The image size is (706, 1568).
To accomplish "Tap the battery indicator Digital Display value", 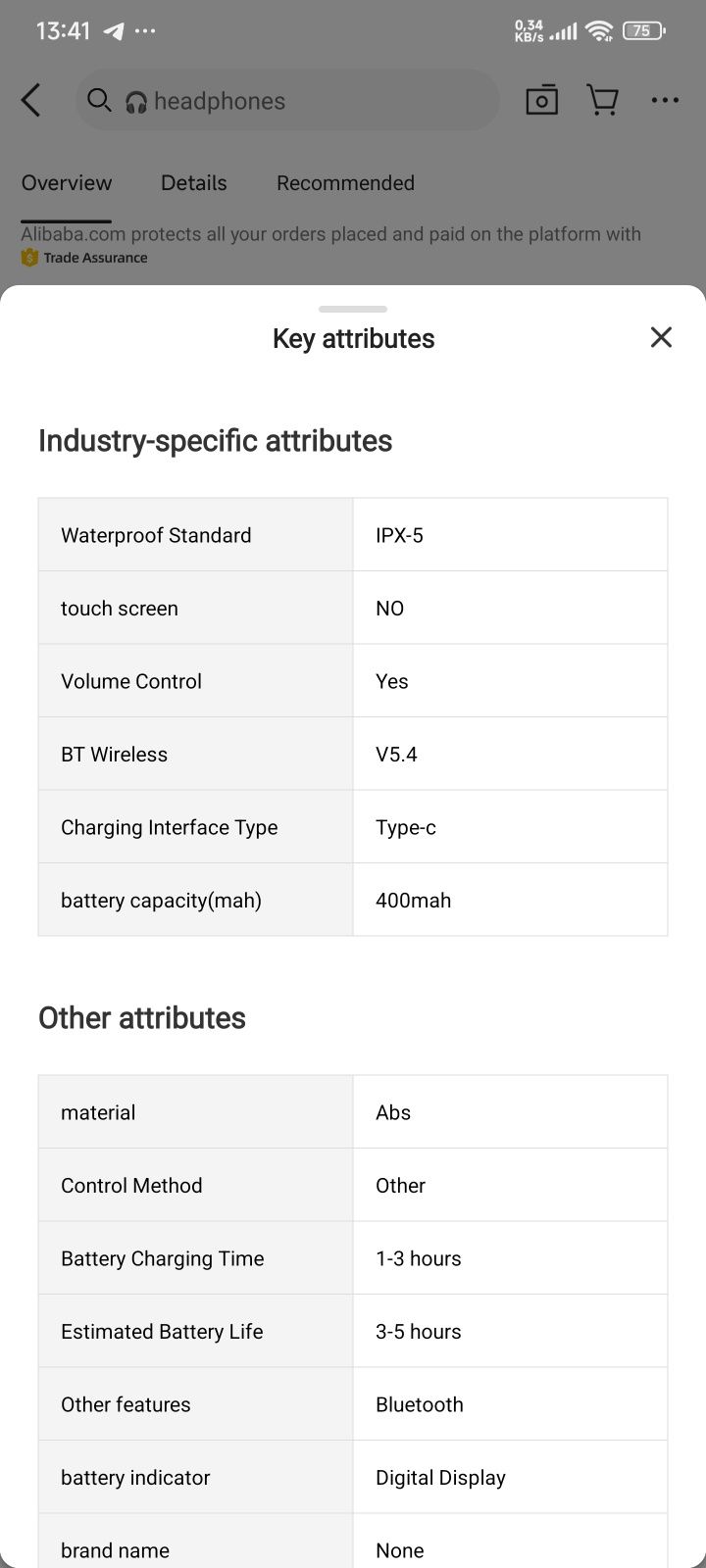I will tap(440, 1478).
